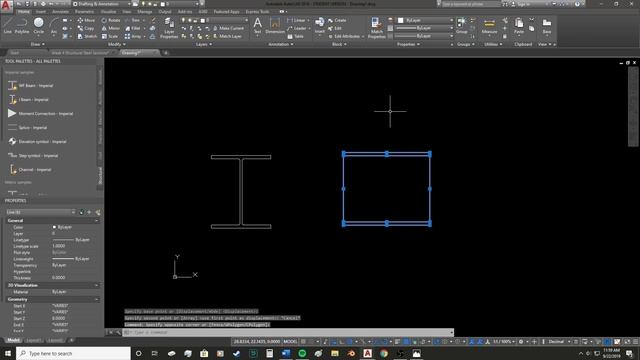Activate the Trim command

coord(133,20)
